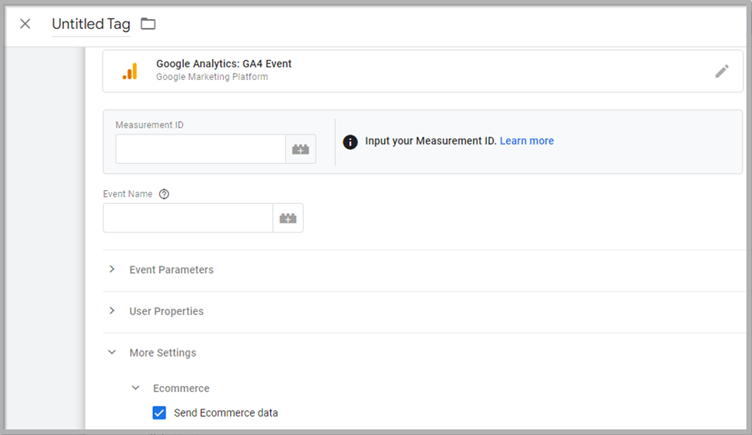Click the More Settings label
Viewport: 752px width, 435px height.
coord(163,353)
